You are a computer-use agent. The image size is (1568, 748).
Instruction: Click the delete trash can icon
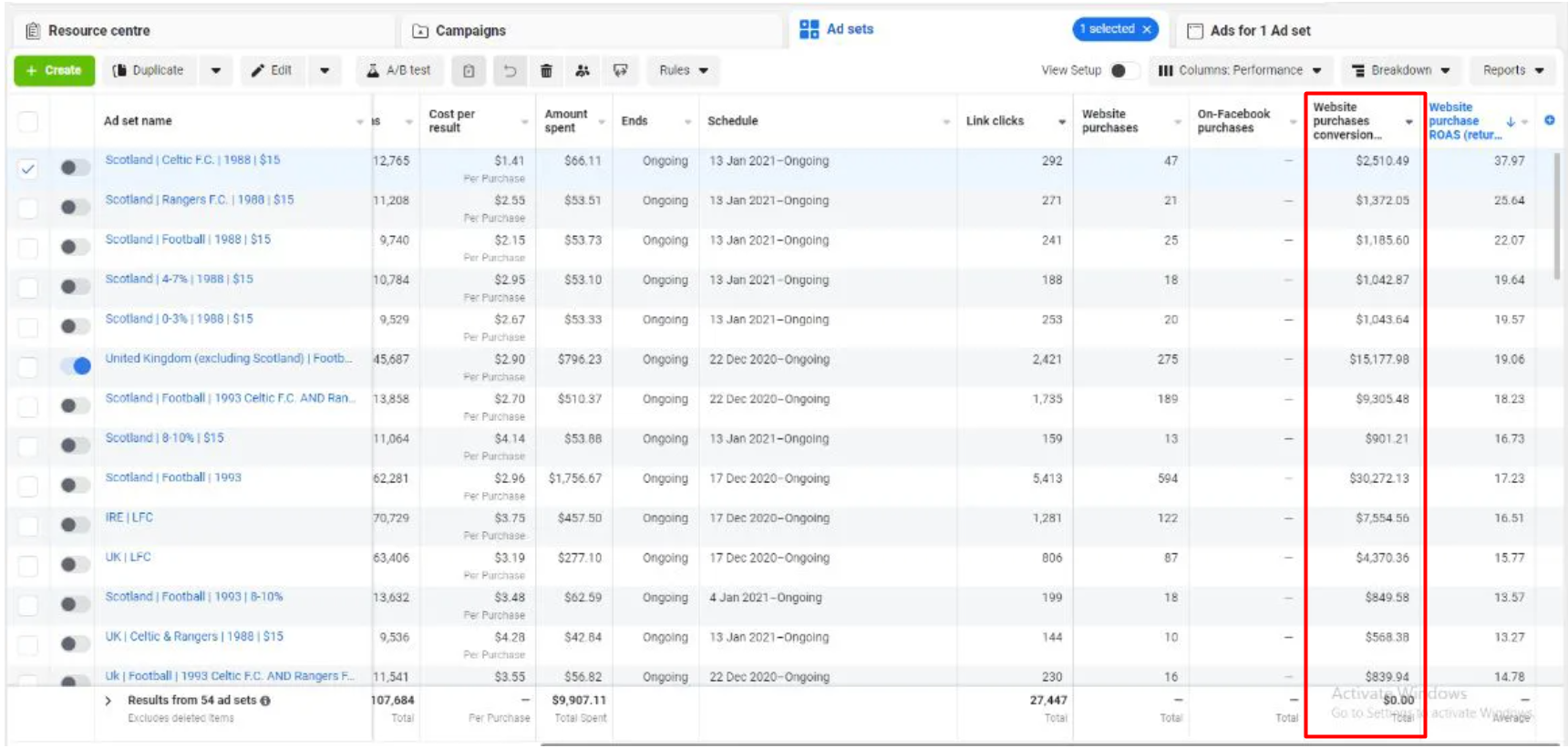coord(546,70)
